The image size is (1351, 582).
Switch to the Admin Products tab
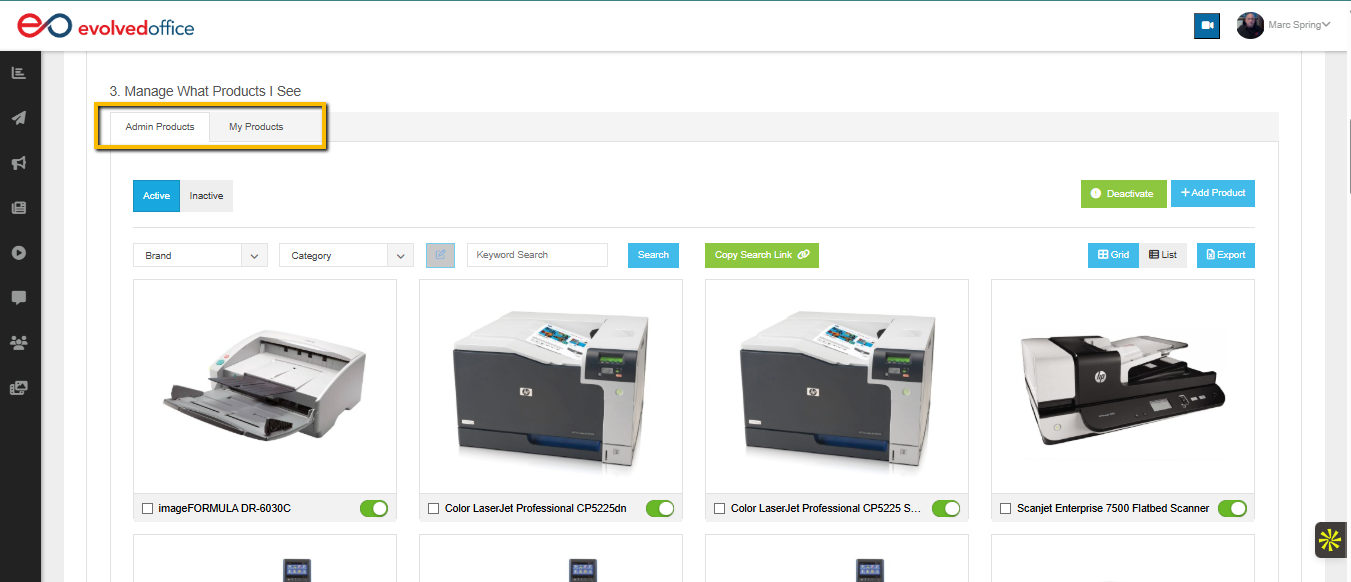point(160,127)
